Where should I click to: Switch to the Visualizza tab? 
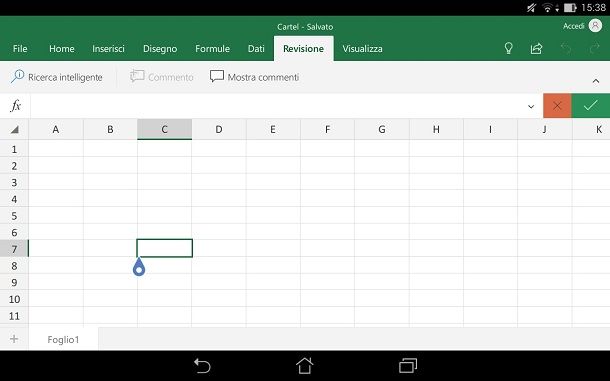point(362,49)
